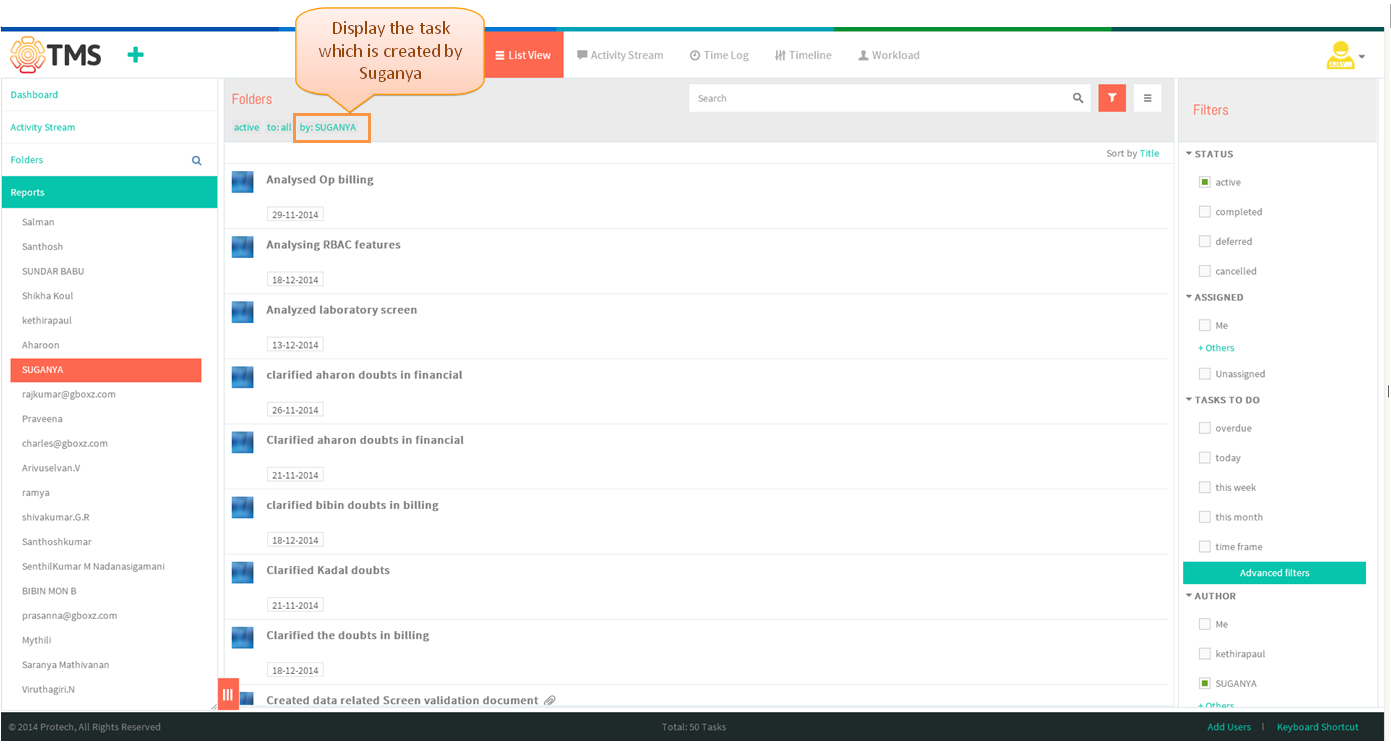1391x752 pixels.
Task: Switch to the List View tab
Action: (523, 55)
